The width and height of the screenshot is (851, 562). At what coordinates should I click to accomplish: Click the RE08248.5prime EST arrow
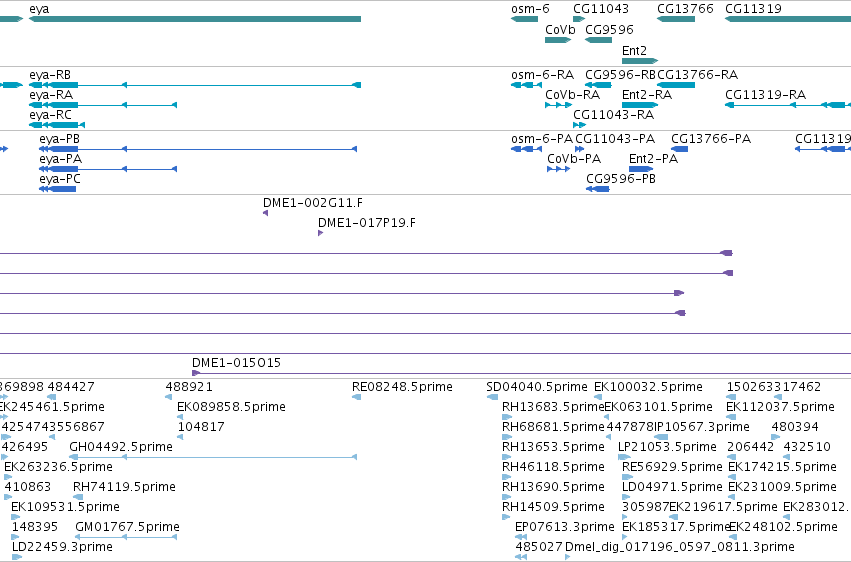(357, 397)
